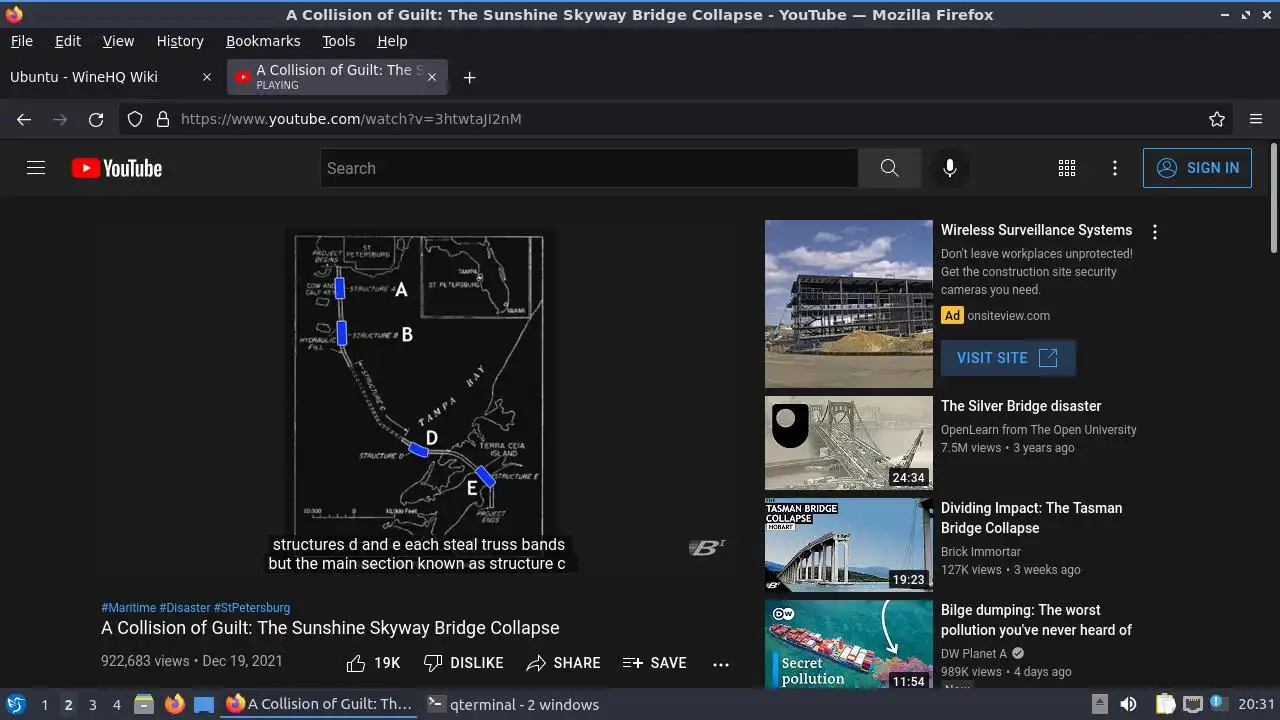The image size is (1280, 720).
Task: Launch file manager from taskbar
Action: tap(144, 704)
